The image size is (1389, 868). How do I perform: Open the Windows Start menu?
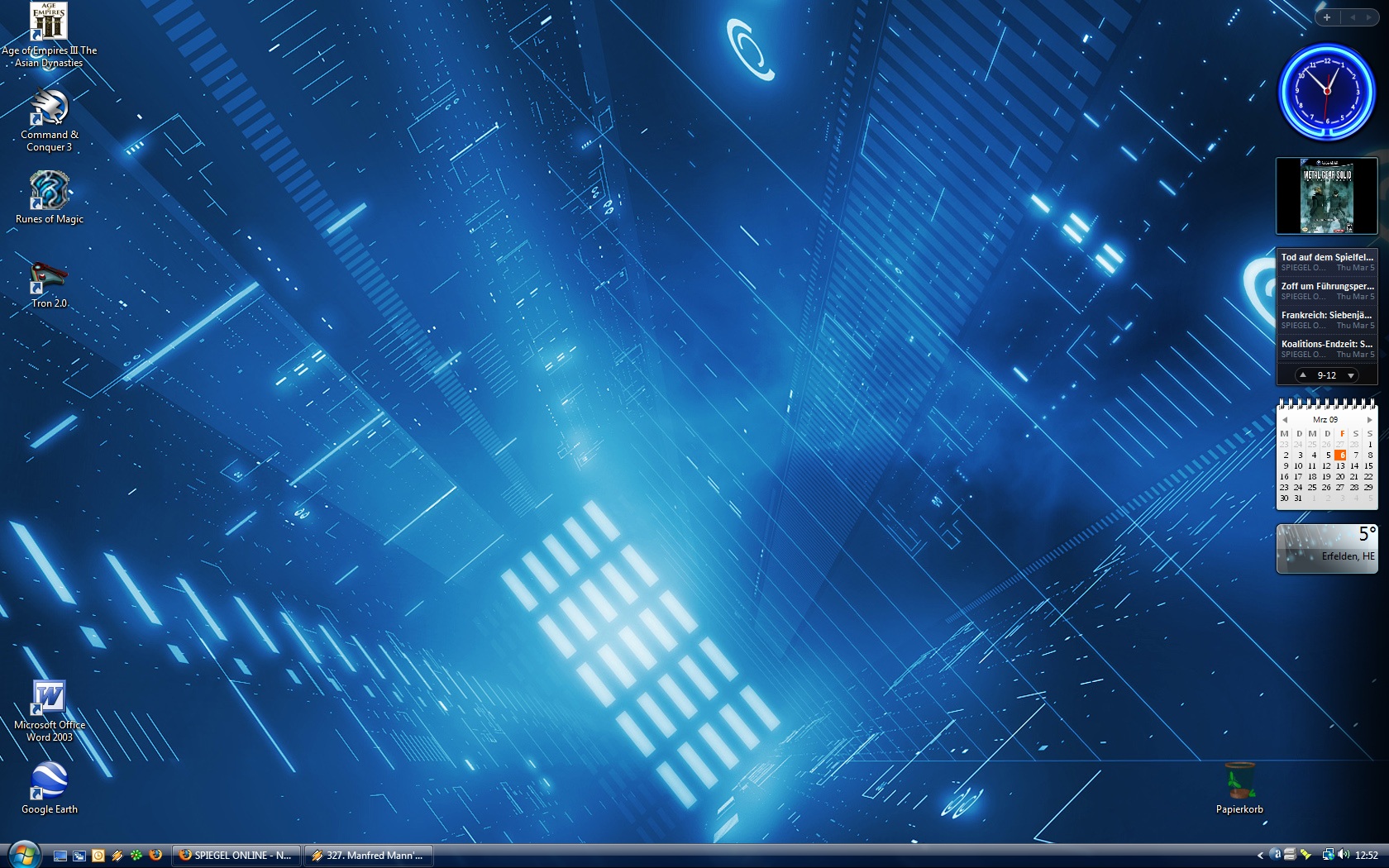[23, 854]
